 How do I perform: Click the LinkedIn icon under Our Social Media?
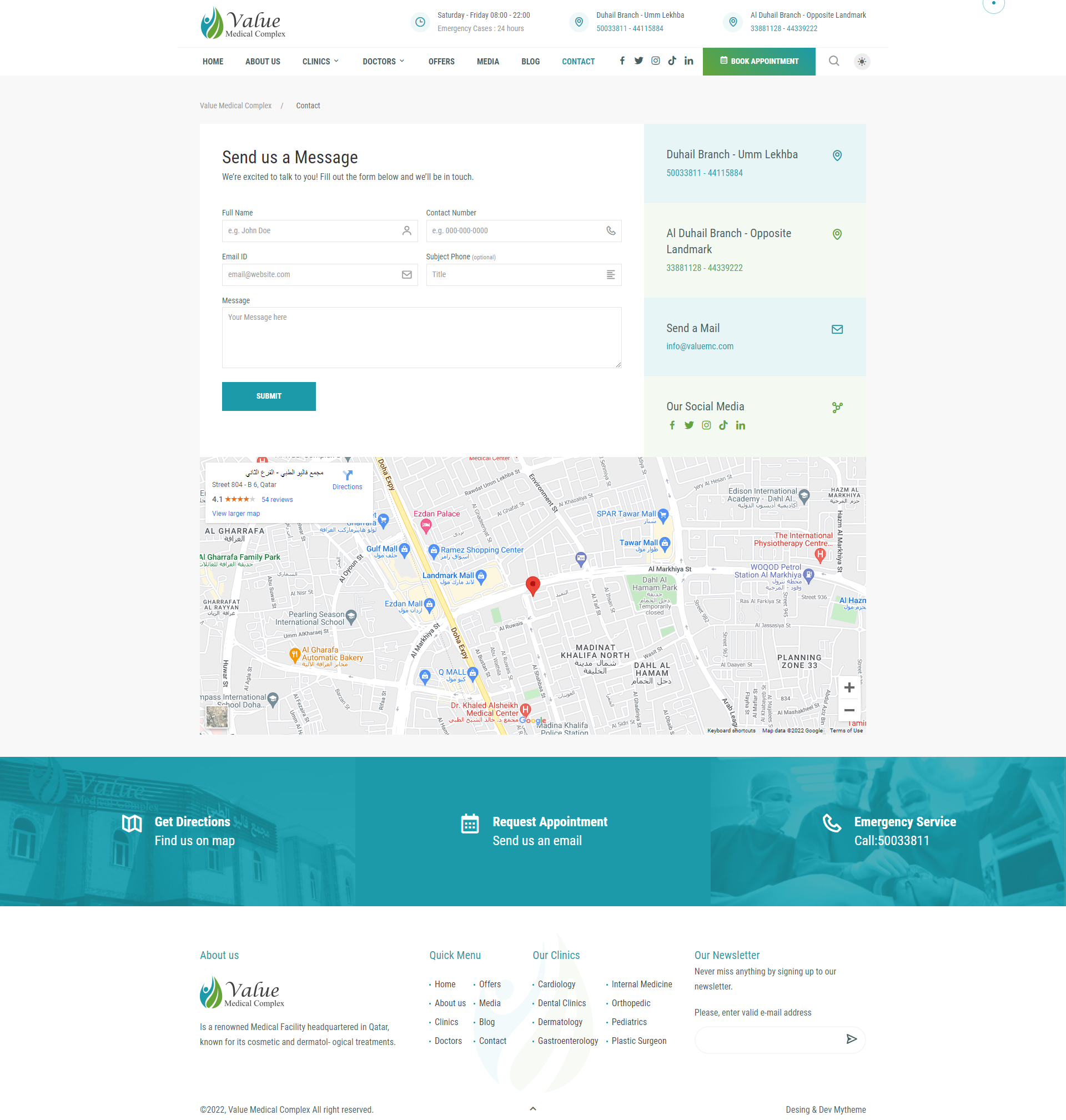[x=740, y=425]
